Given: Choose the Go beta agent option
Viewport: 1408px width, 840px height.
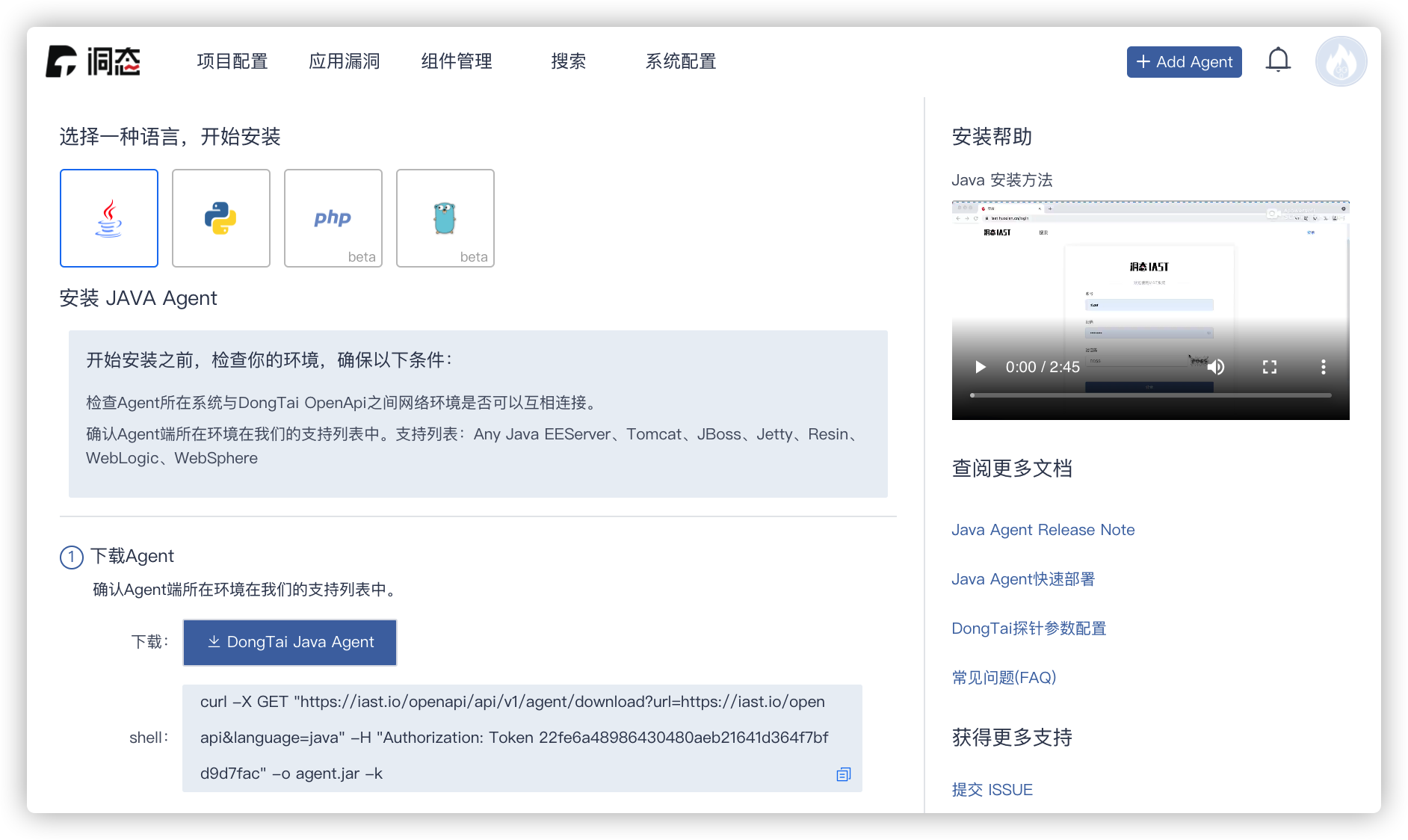Looking at the screenshot, I should click(445, 217).
